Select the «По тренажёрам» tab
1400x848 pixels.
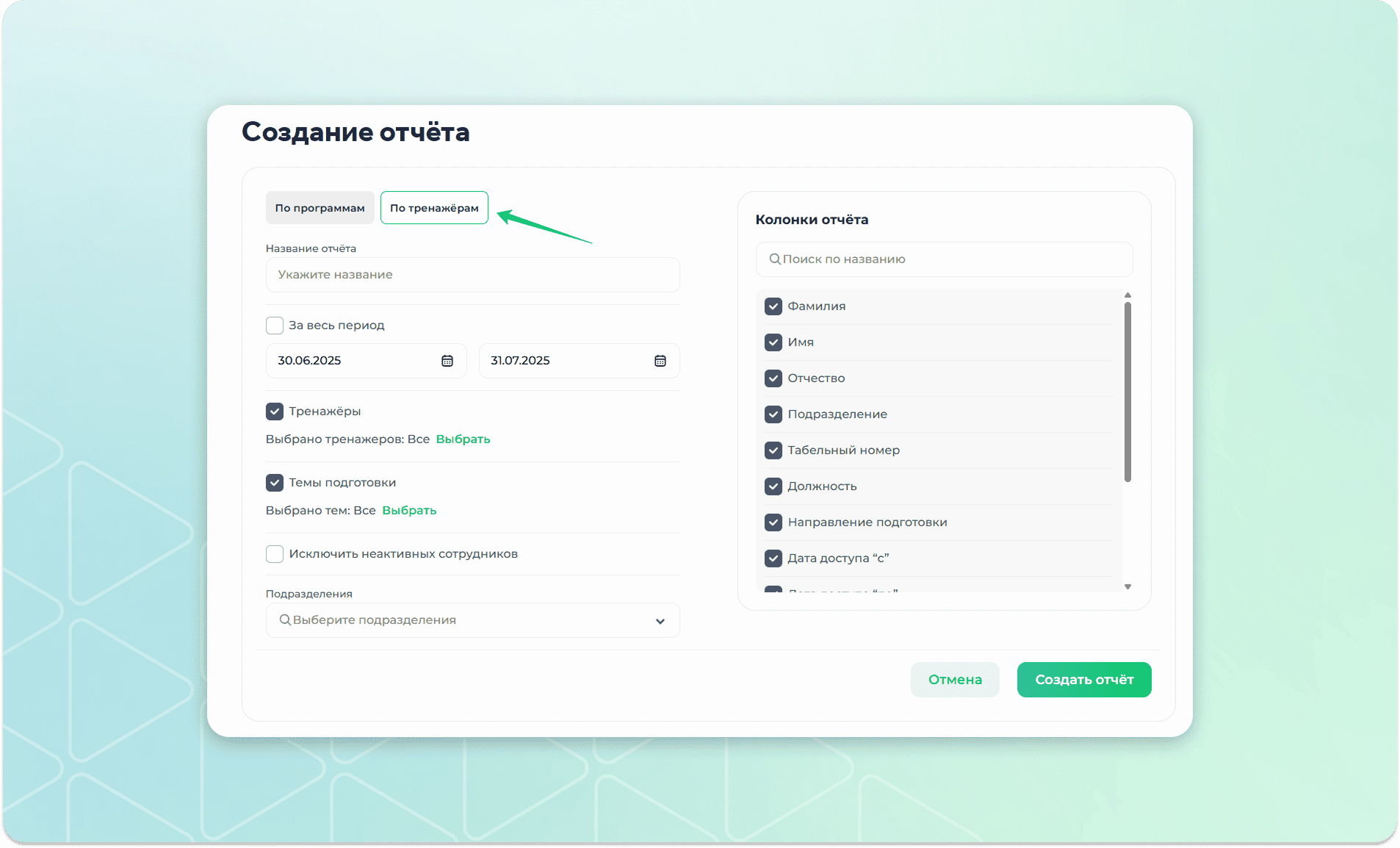[x=434, y=208]
